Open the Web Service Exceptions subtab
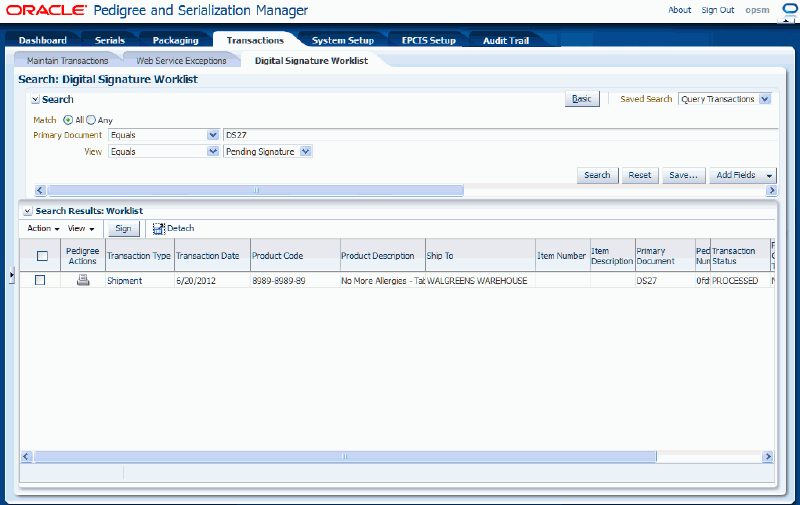The height and width of the screenshot is (505, 800). (x=181, y=61)
